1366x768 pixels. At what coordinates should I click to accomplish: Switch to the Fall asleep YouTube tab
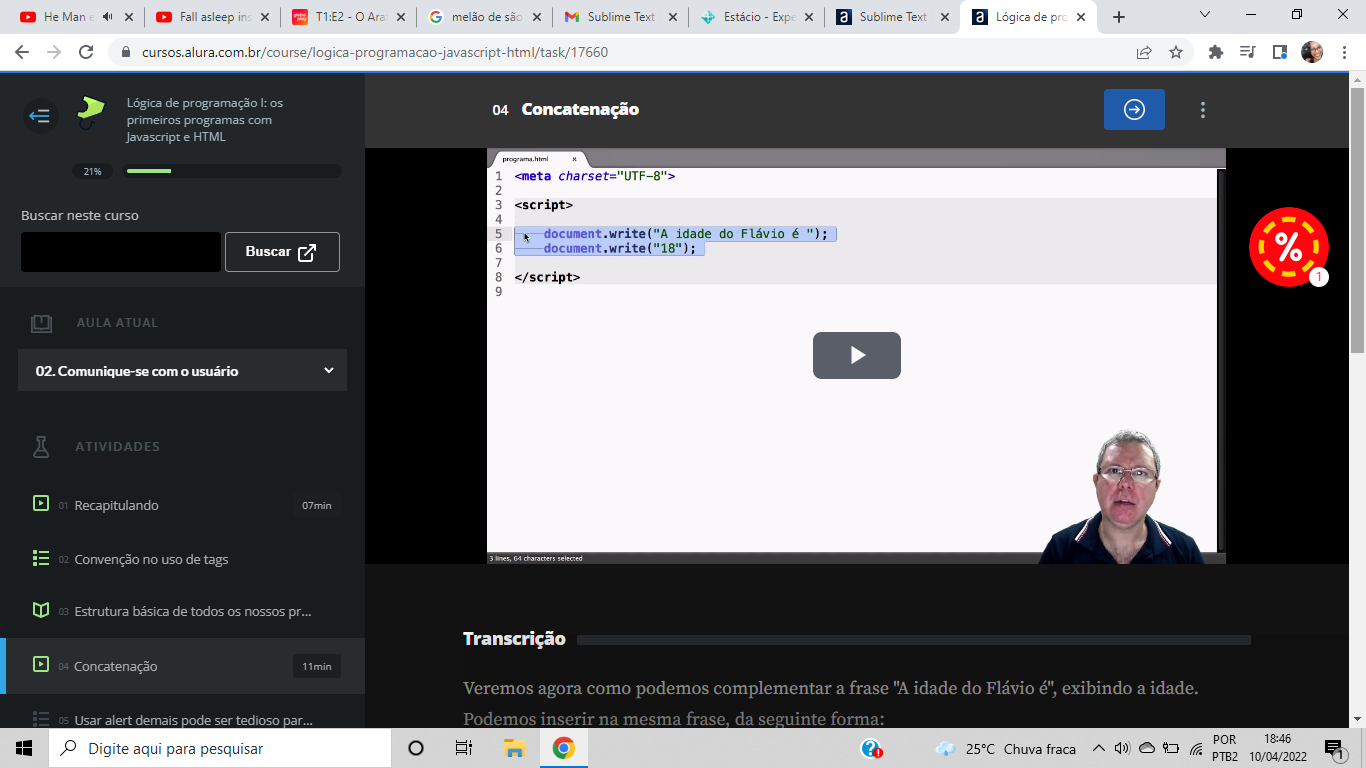(213, 17)
